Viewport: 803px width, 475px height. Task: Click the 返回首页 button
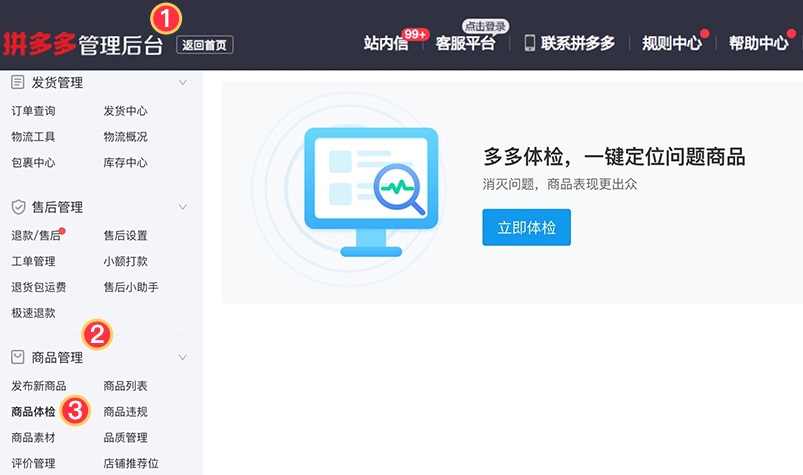205,45
